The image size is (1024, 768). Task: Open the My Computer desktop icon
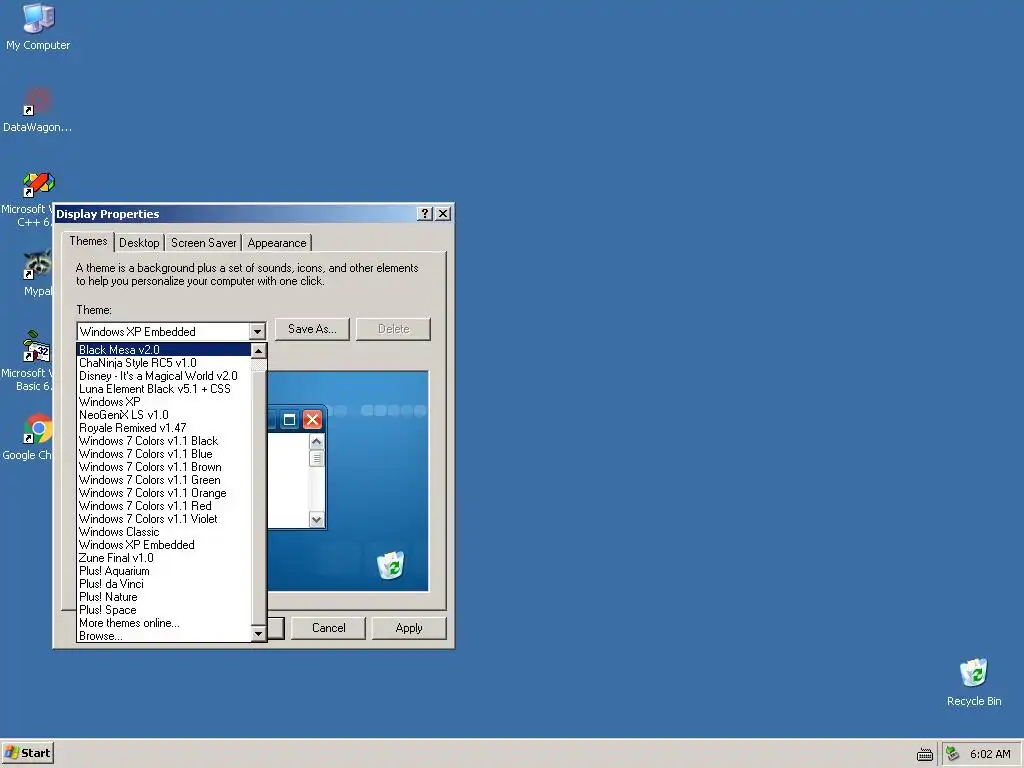[x=38, y=26]
